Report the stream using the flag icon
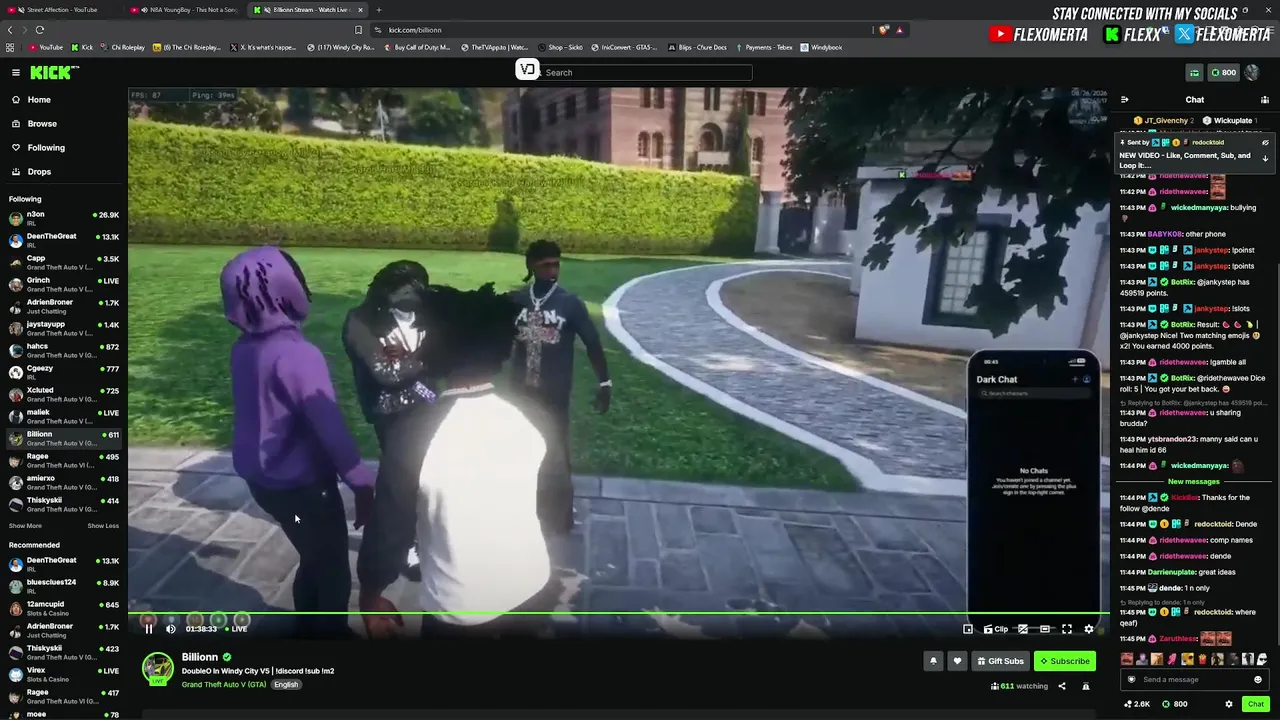This screenshot has height=720, width=1280. coord(1086,686)
